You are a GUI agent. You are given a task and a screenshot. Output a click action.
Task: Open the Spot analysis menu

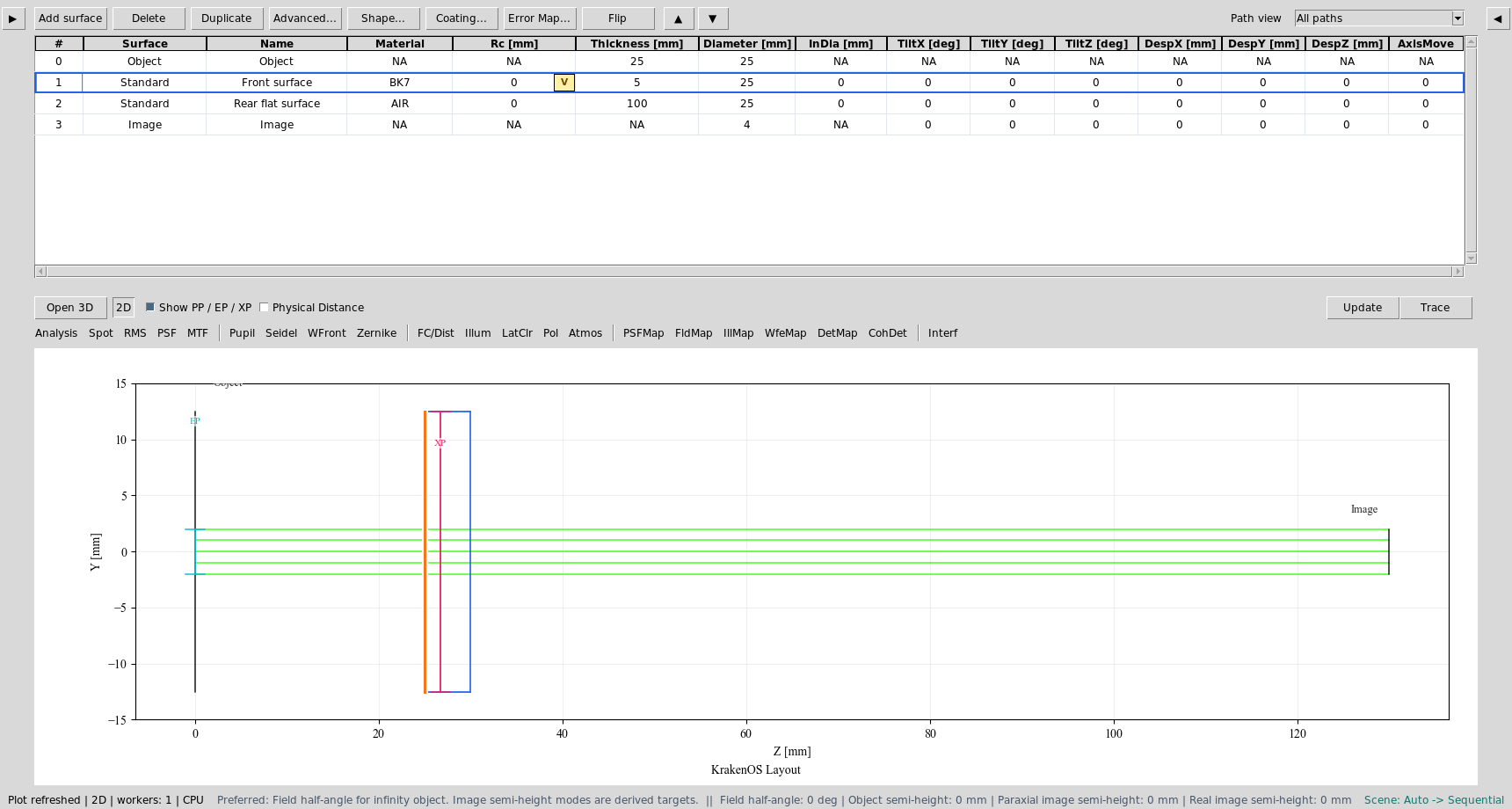[x=101, y=333]
